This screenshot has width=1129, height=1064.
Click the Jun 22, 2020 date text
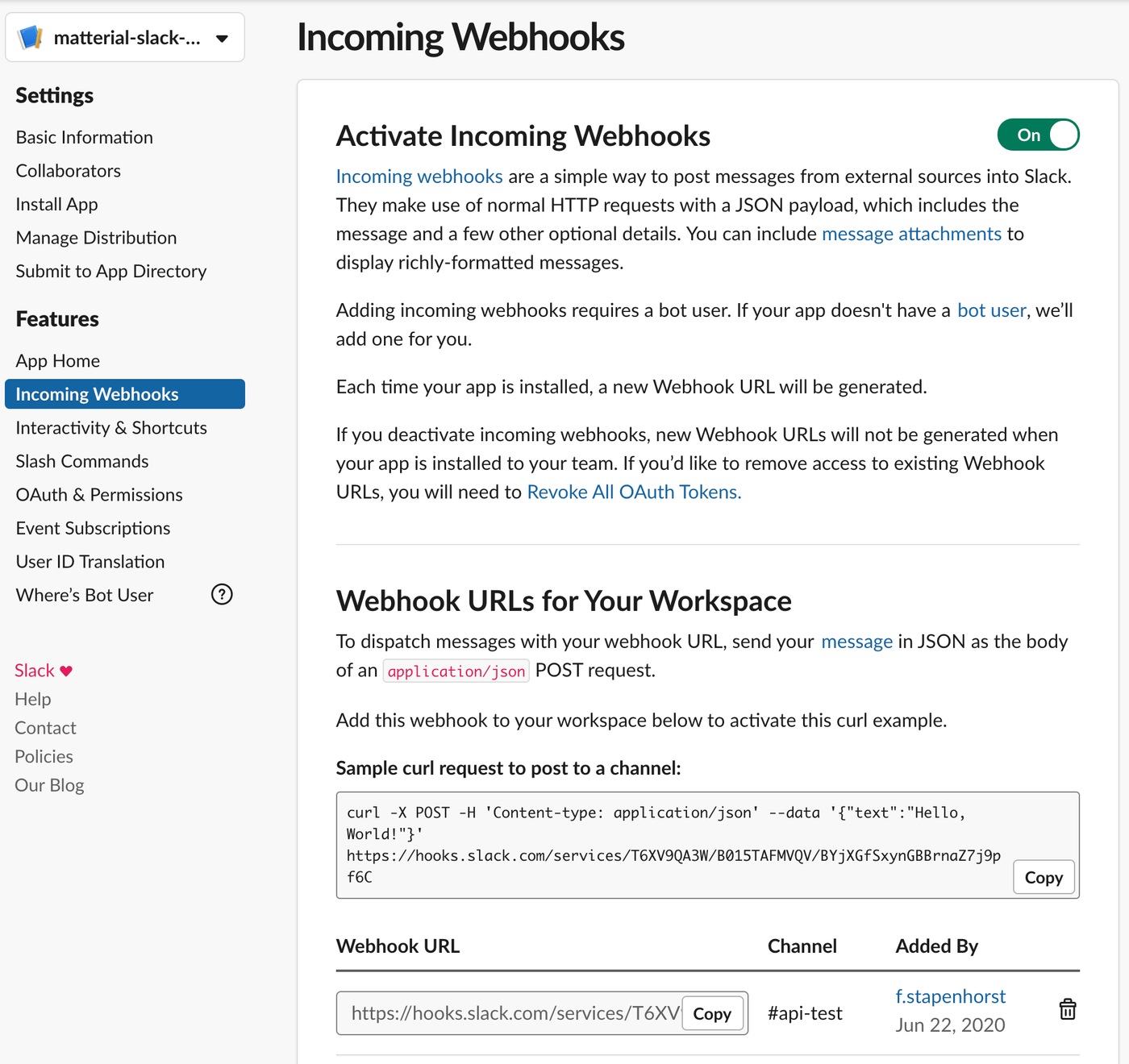[x=950, y=1025]
